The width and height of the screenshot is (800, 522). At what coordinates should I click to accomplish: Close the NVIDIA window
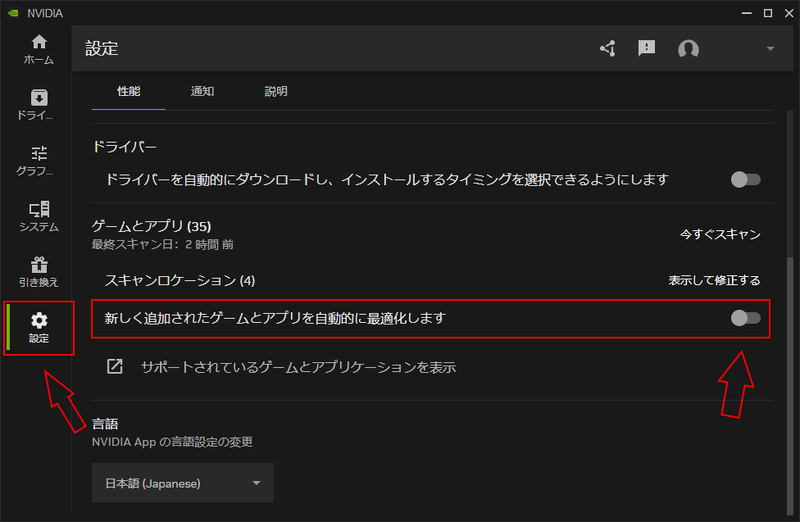click(789, 13)
